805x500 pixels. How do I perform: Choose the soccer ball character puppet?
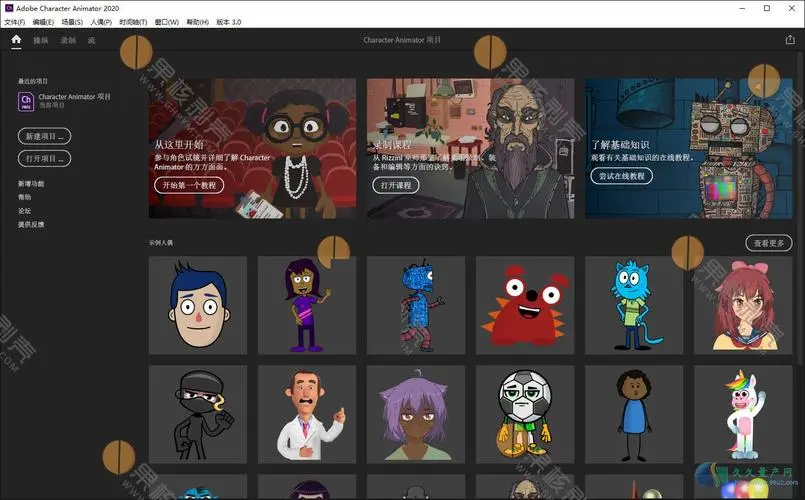[524, 412]
